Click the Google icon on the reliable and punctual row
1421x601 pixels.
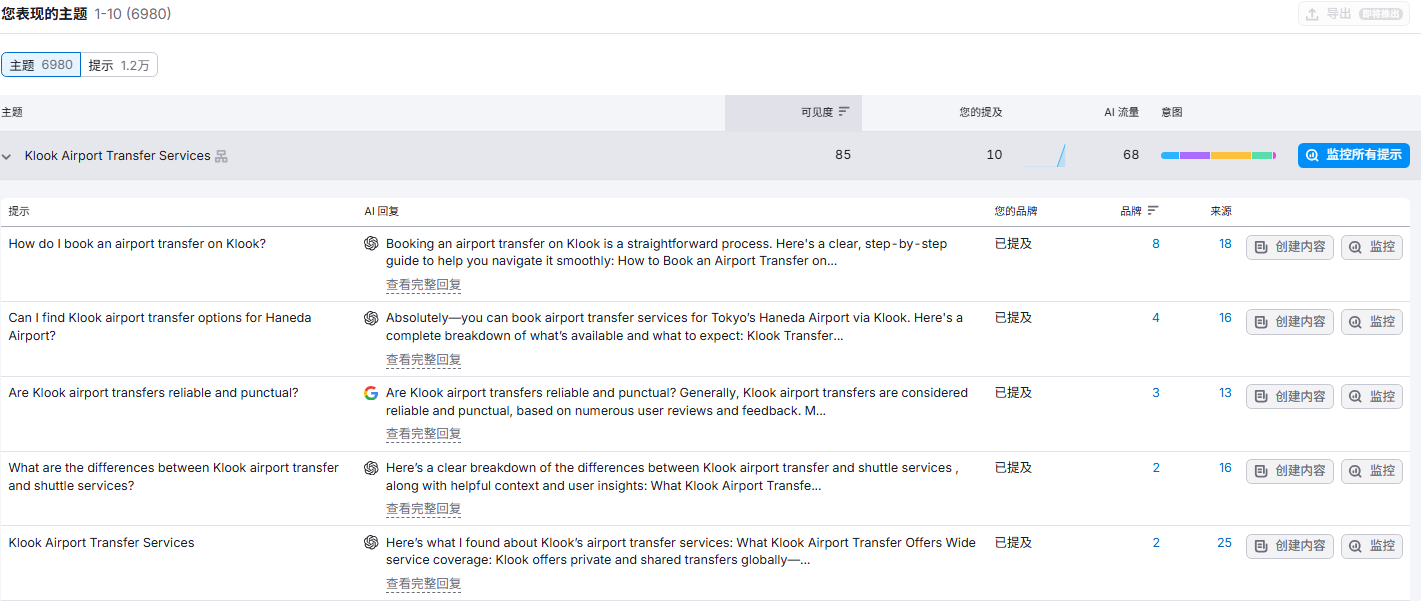pyautogui.click(x=371, y=393)
